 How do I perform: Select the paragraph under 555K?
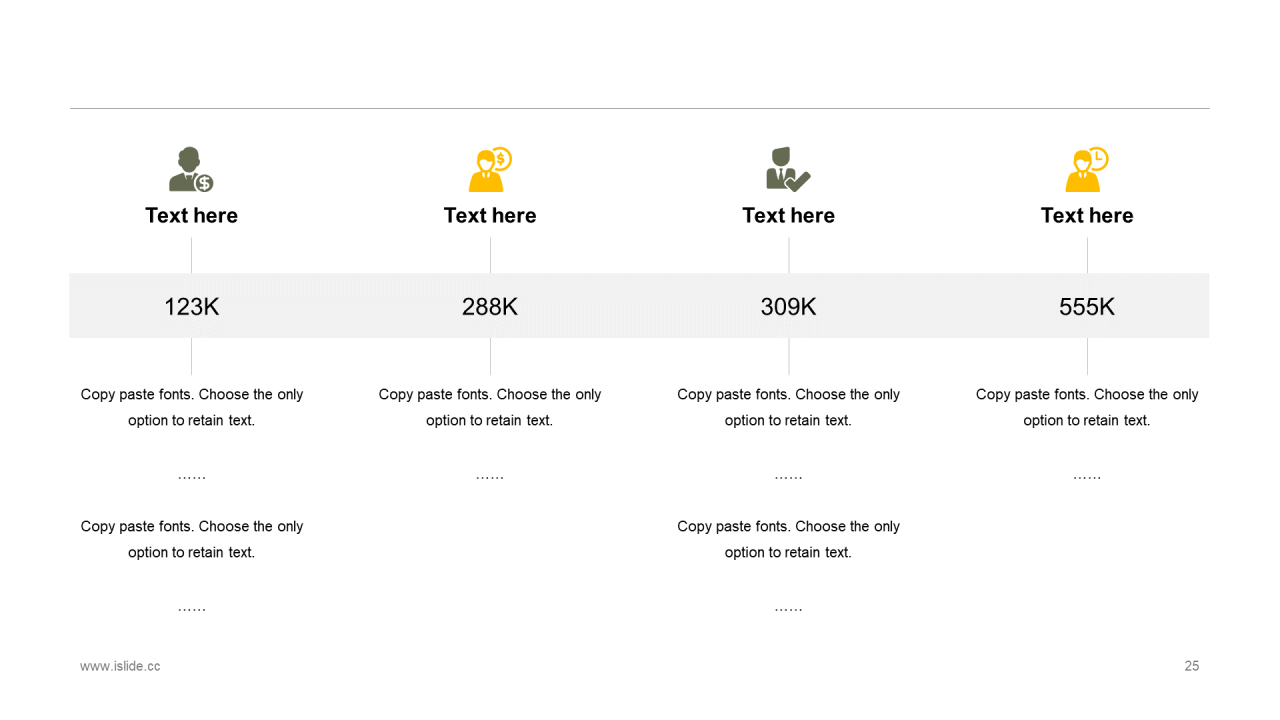[x=1087, y=407]
